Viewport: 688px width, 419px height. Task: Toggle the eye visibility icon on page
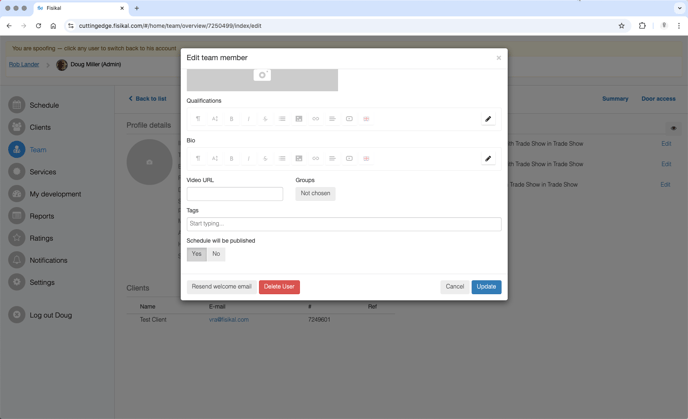pyautogui.click(x=673, y=128)
